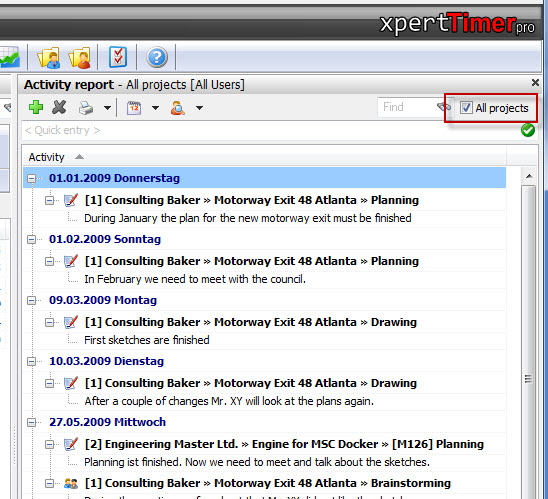
Task: Collapse the 01.01.2009 Donnerstag group
Action: click(31, 179)
